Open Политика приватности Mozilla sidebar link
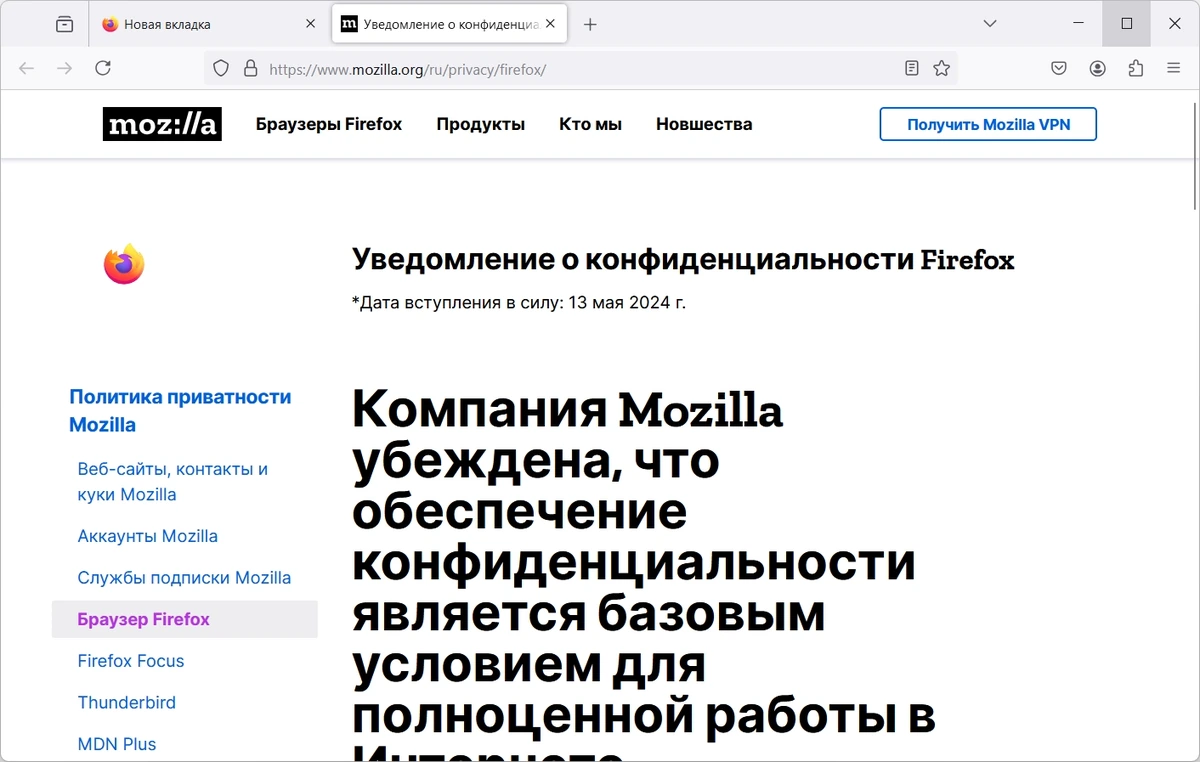The height and width of the screenshot is (762, 1200). [180, 410]
